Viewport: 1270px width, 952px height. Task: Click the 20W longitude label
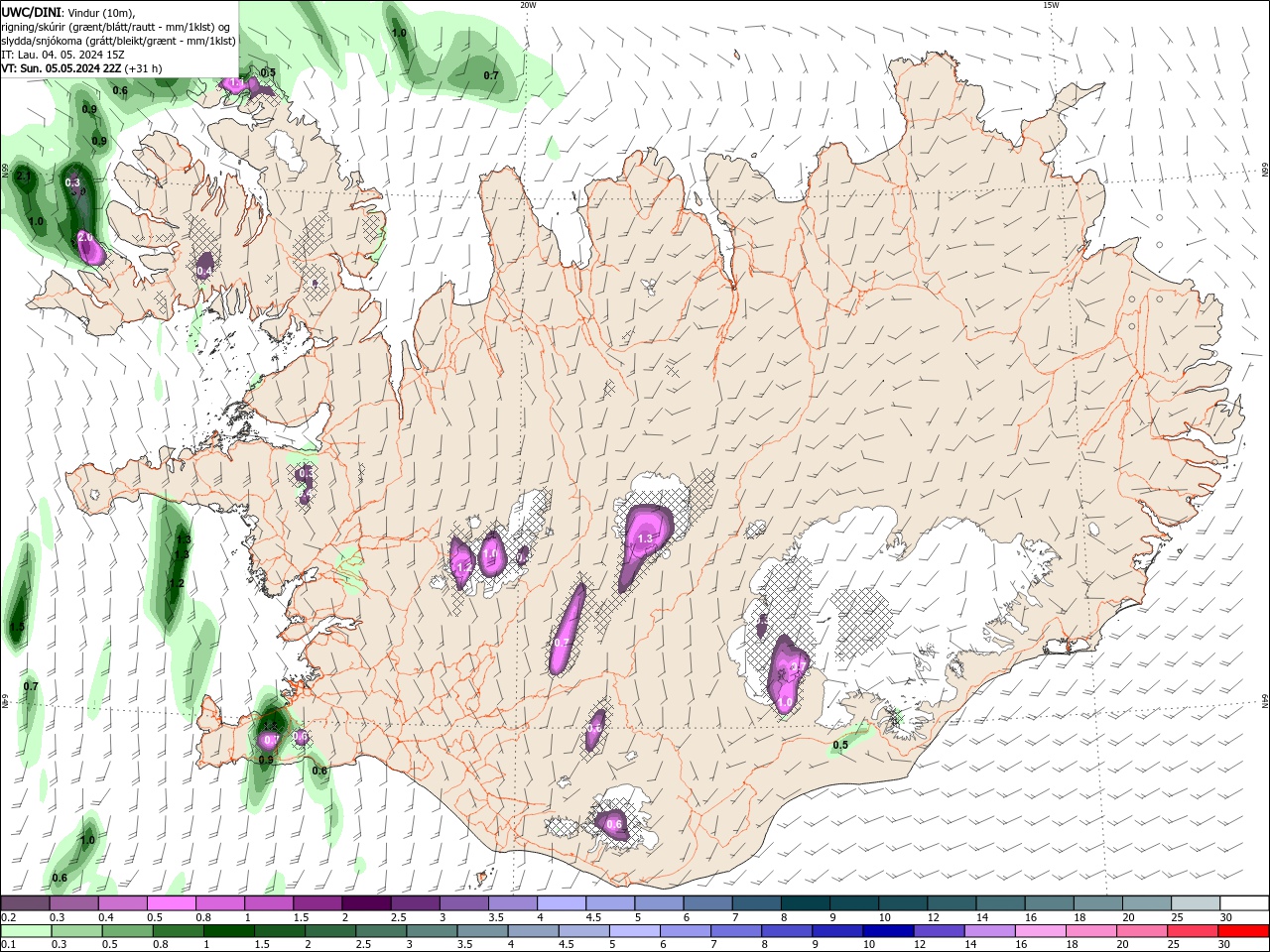pos(528,5)
